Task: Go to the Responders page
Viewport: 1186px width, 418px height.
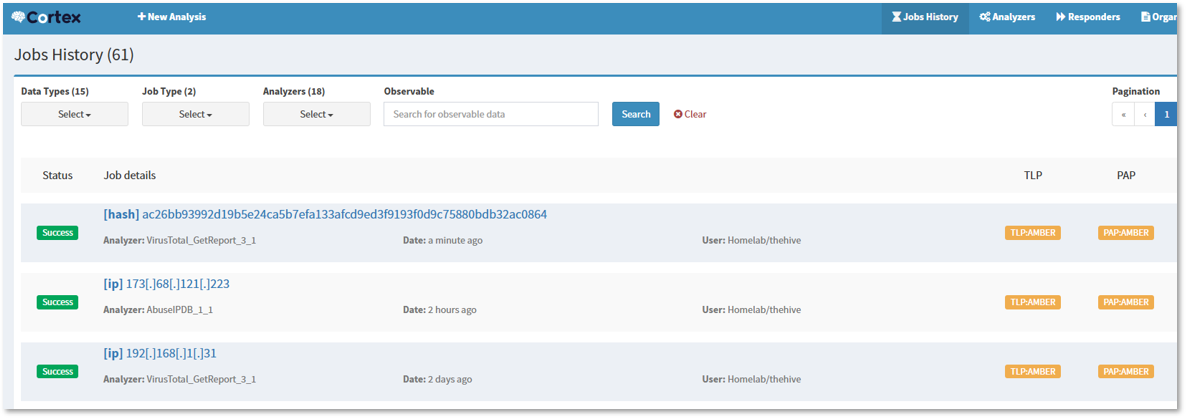Action: point(1087,17)
